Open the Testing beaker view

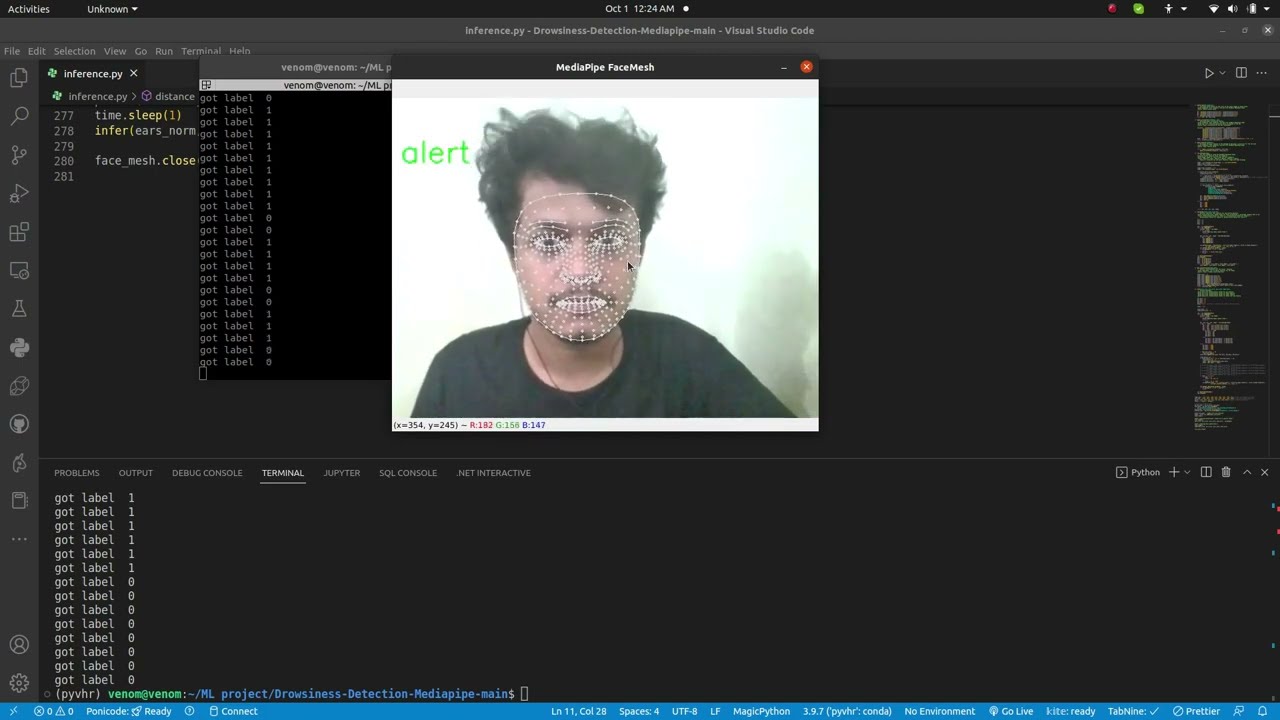pos(19,309)
